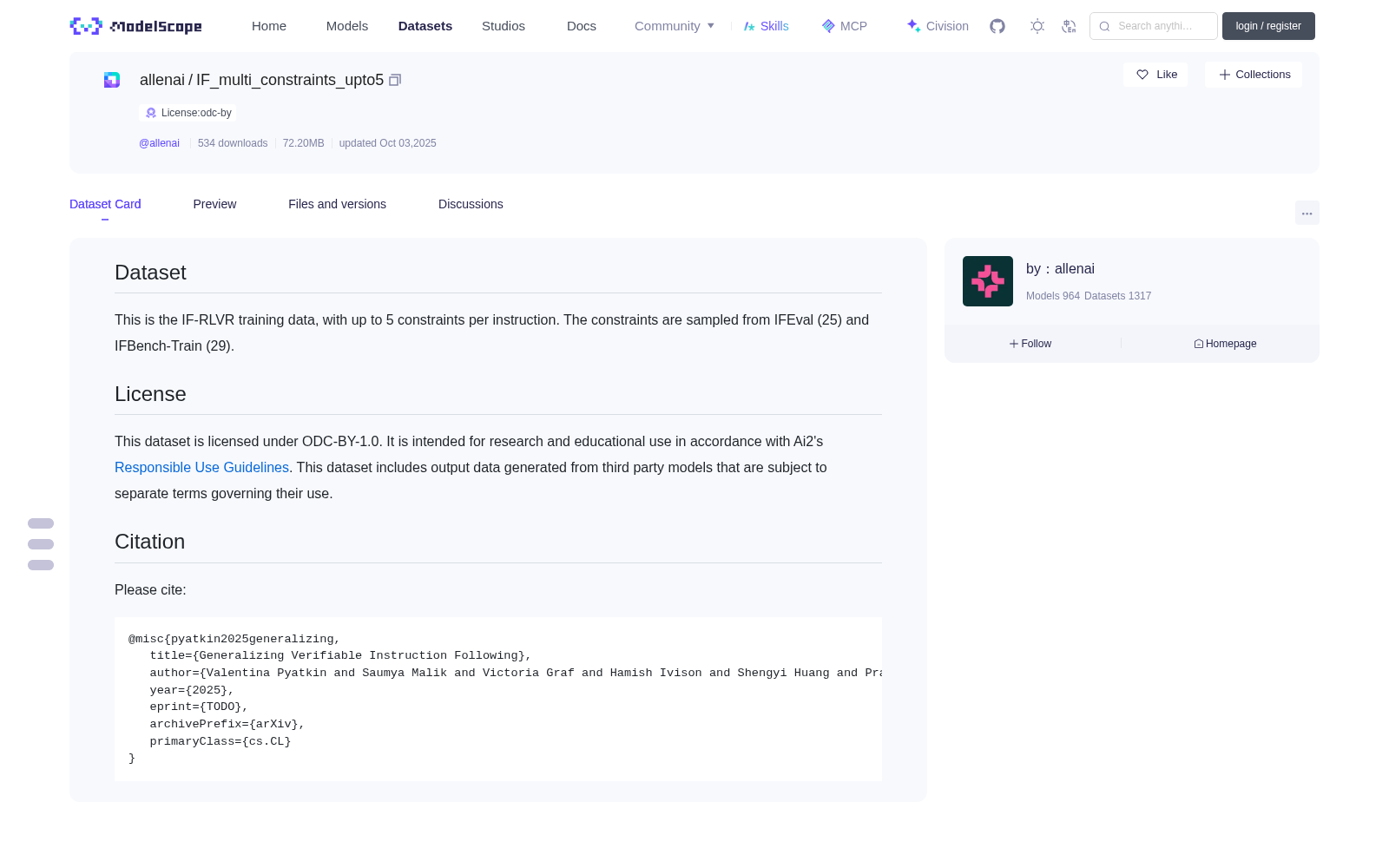1389x868 pixels.
Task: Add dataset to Collections
Action: (x=1254, y=75)
